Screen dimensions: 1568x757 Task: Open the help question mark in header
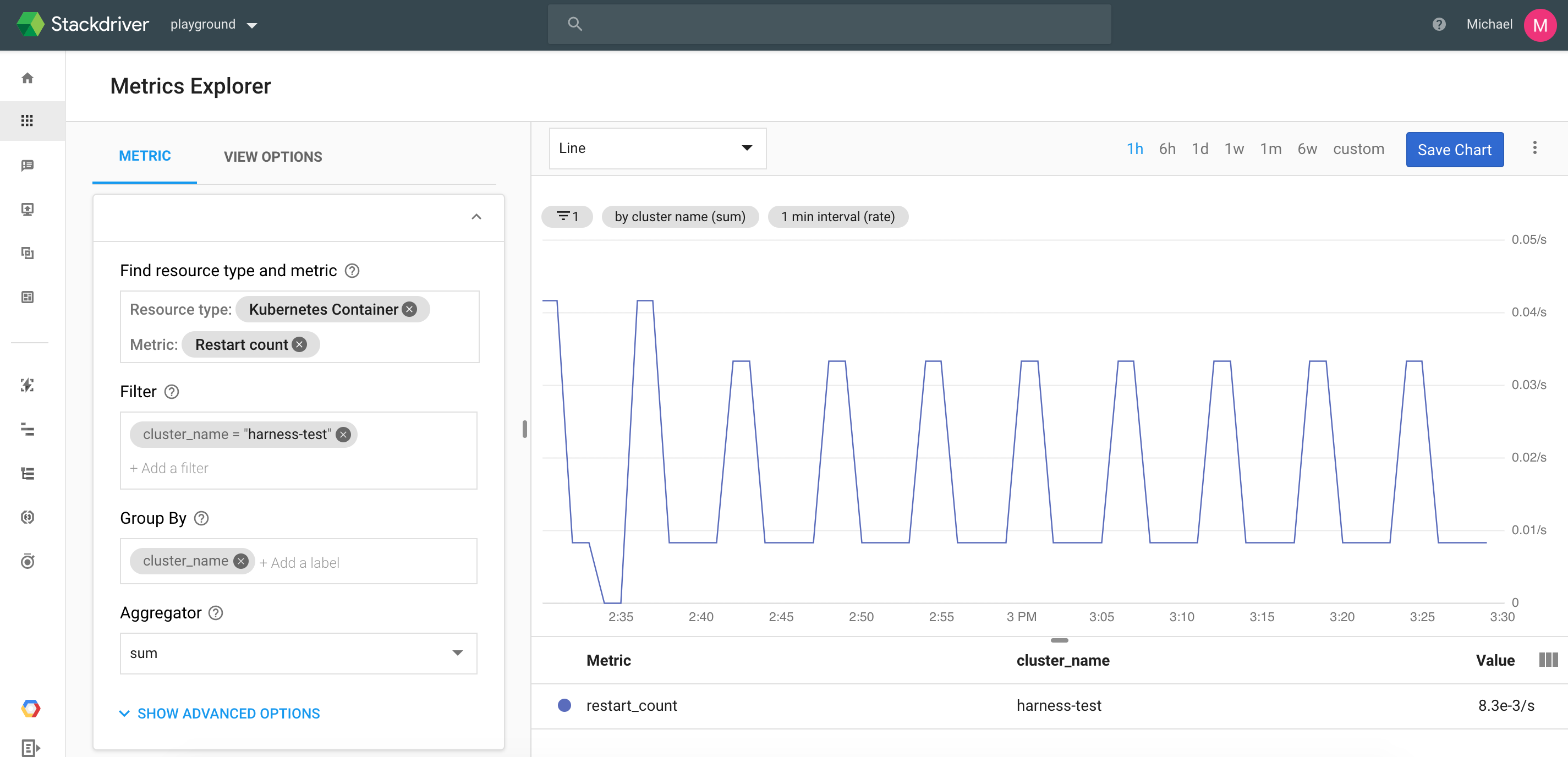[1439, 24]
